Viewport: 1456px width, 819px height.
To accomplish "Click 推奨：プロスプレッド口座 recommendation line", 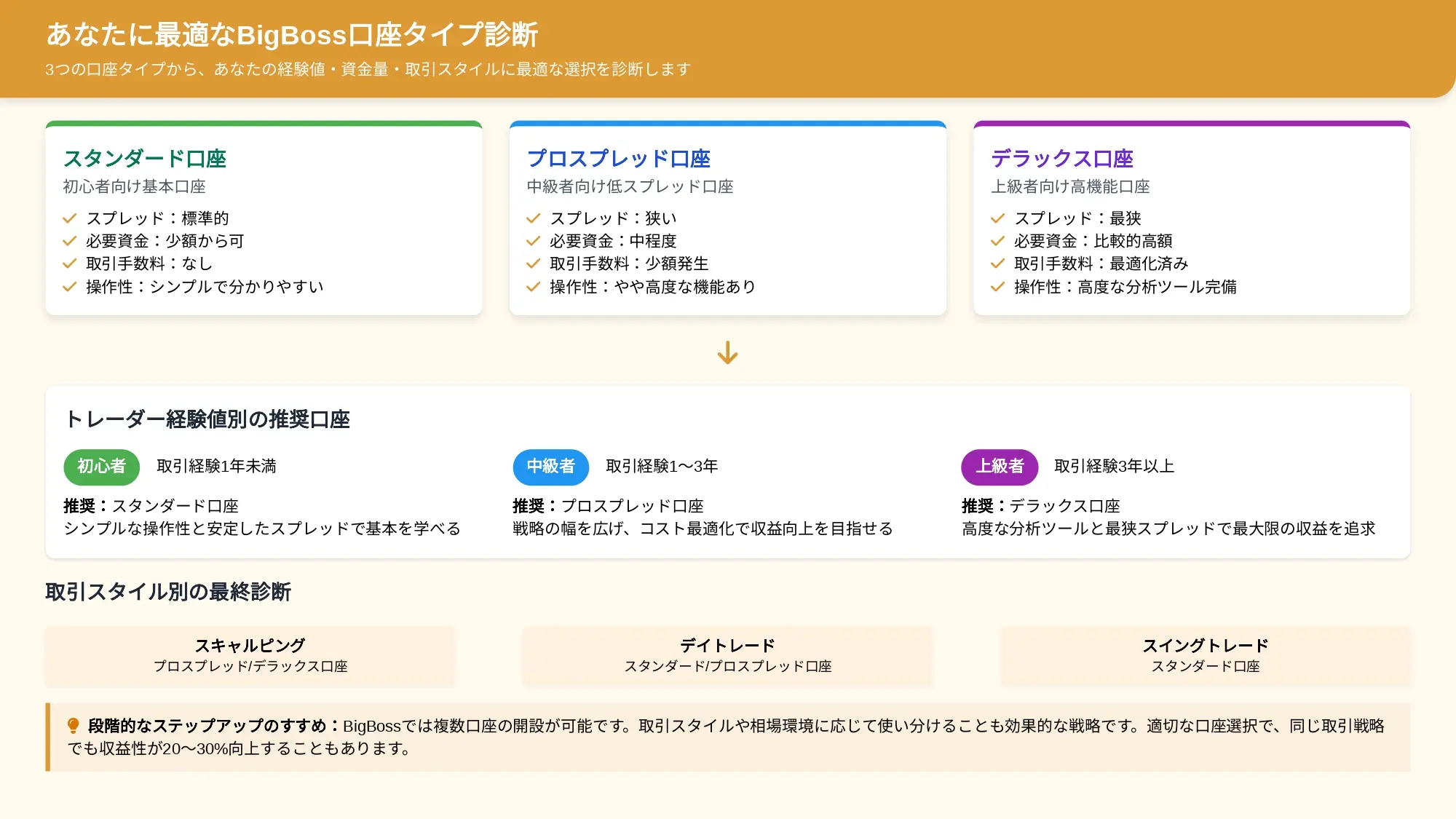I will click(x=608, y=506).
